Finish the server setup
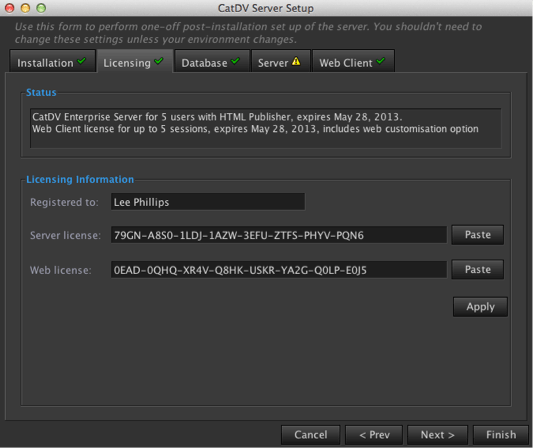The image size is (533, 448). (x=501, y=435)
